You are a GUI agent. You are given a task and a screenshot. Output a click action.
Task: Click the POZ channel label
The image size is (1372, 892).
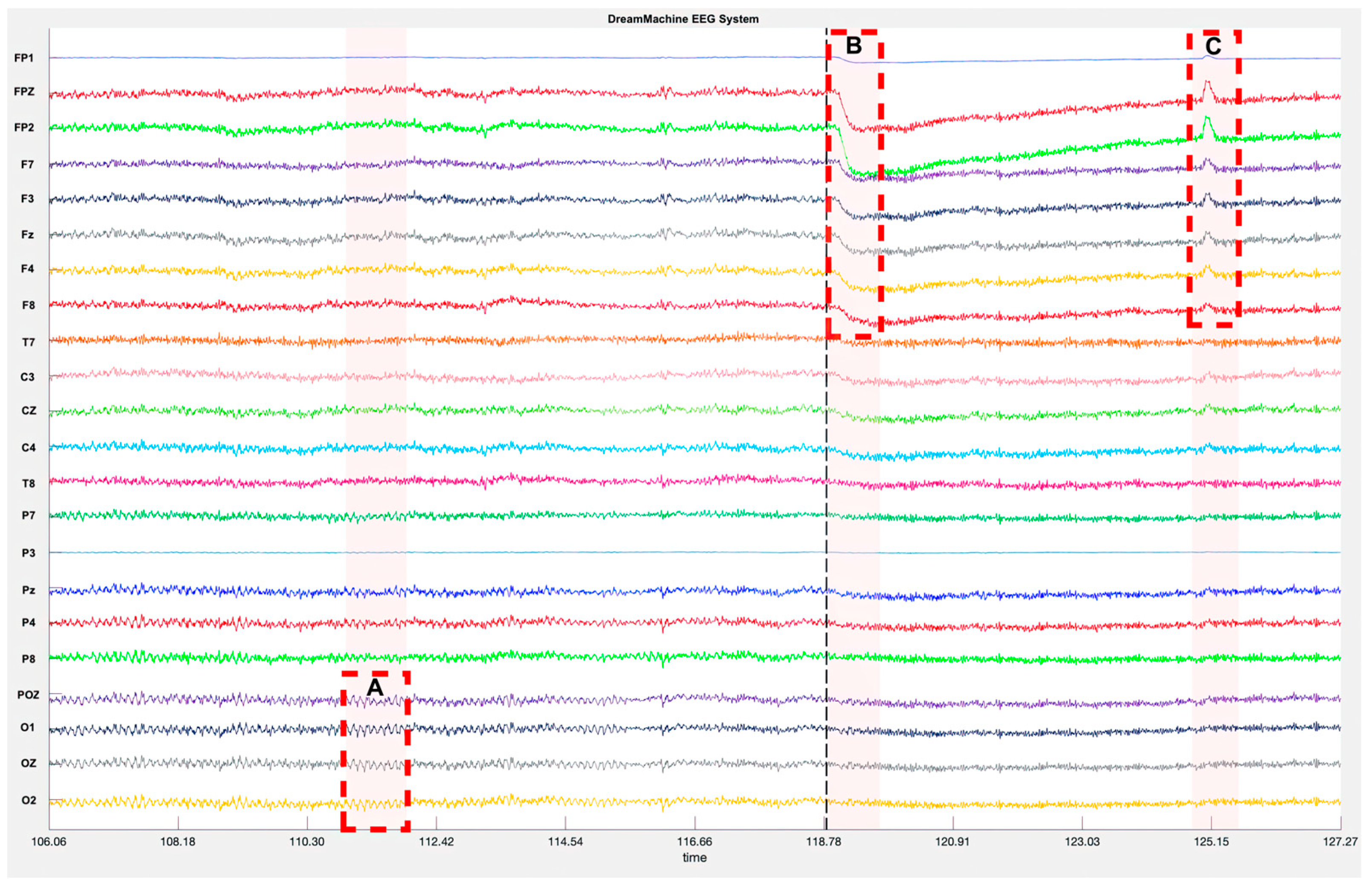pyautogui.click(x=28, y=695)
